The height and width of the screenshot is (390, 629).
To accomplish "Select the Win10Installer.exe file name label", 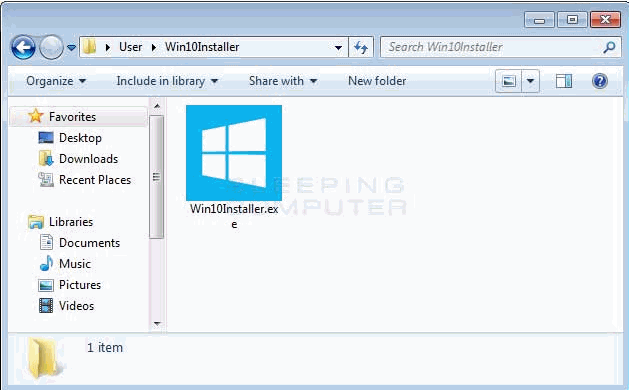I will point(234,216).
